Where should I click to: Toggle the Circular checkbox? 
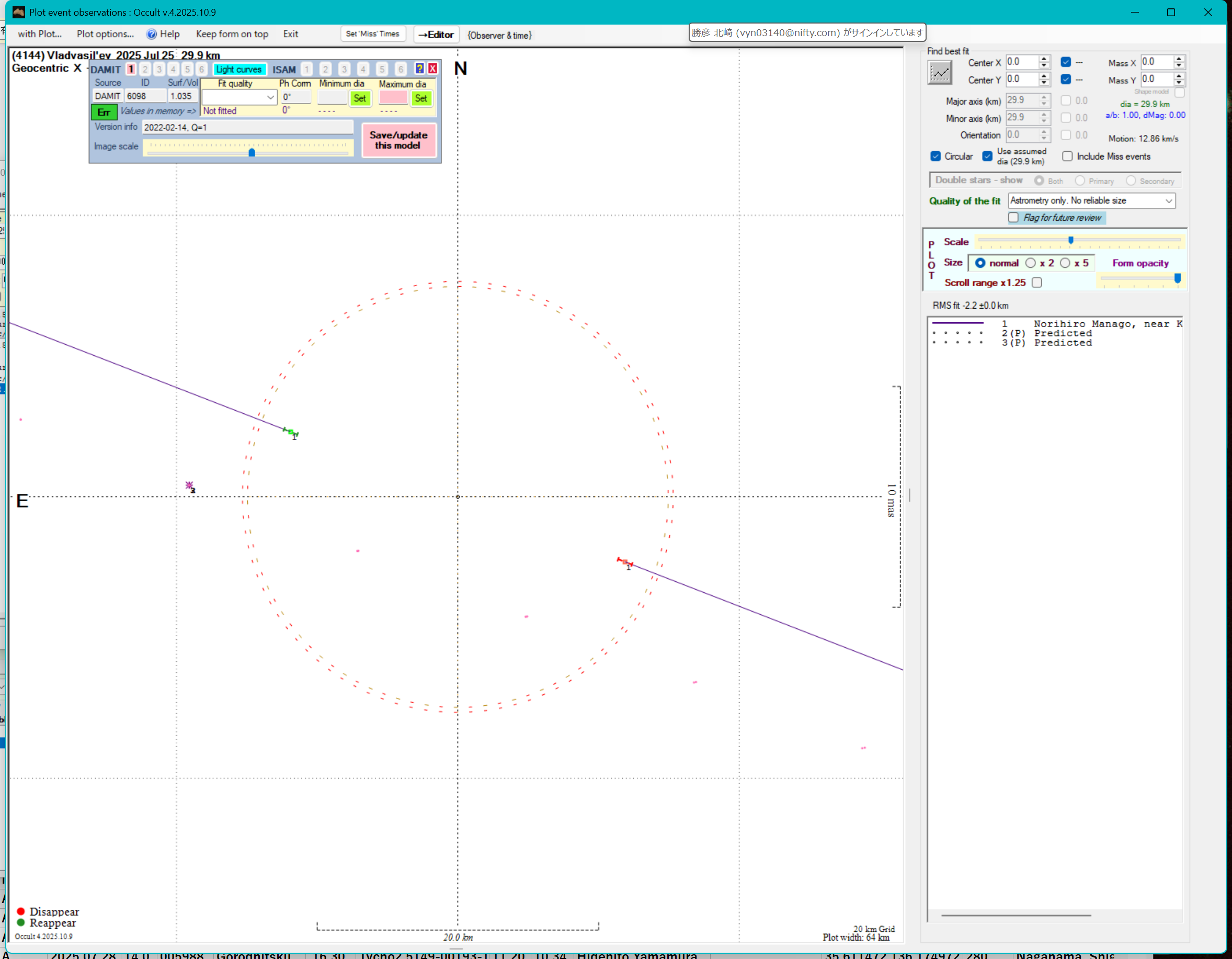point(936,156)
